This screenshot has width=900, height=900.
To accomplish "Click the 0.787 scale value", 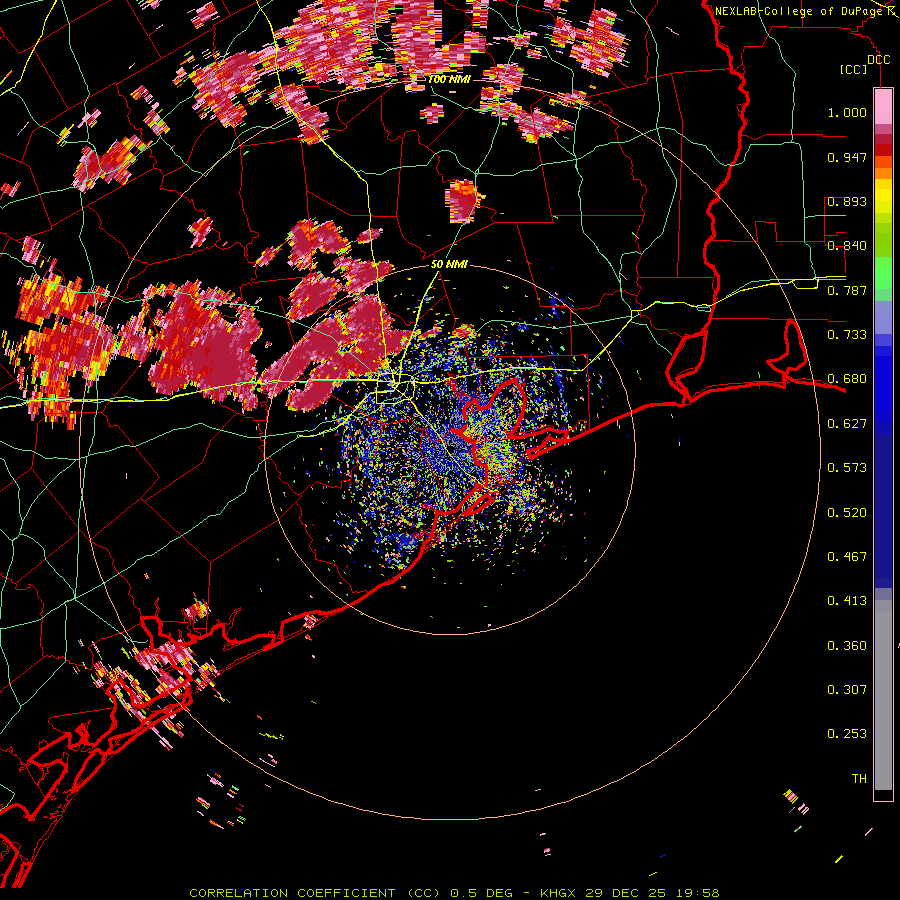I will 847,290.
